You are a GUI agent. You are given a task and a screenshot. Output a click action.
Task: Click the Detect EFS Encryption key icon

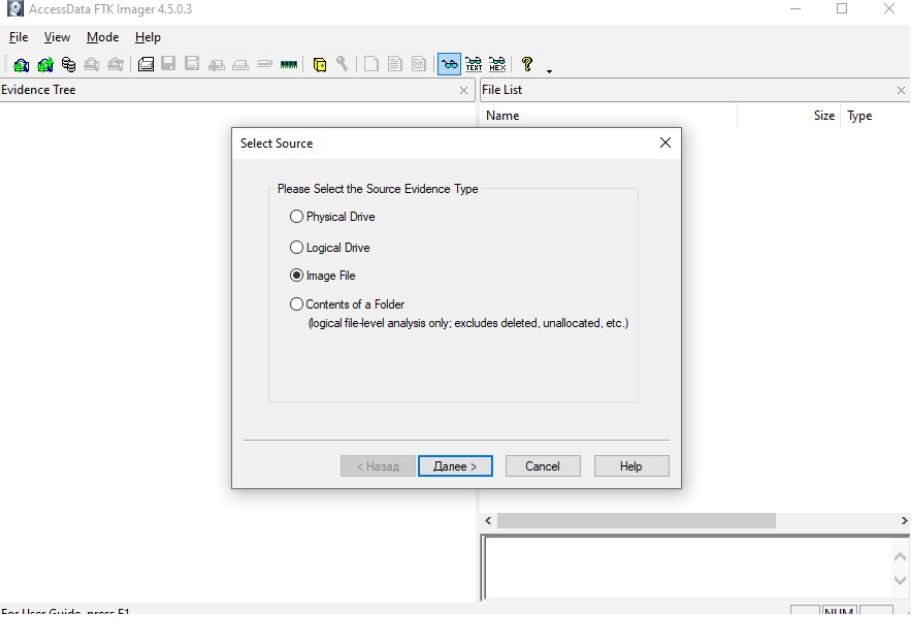[342, 64]
